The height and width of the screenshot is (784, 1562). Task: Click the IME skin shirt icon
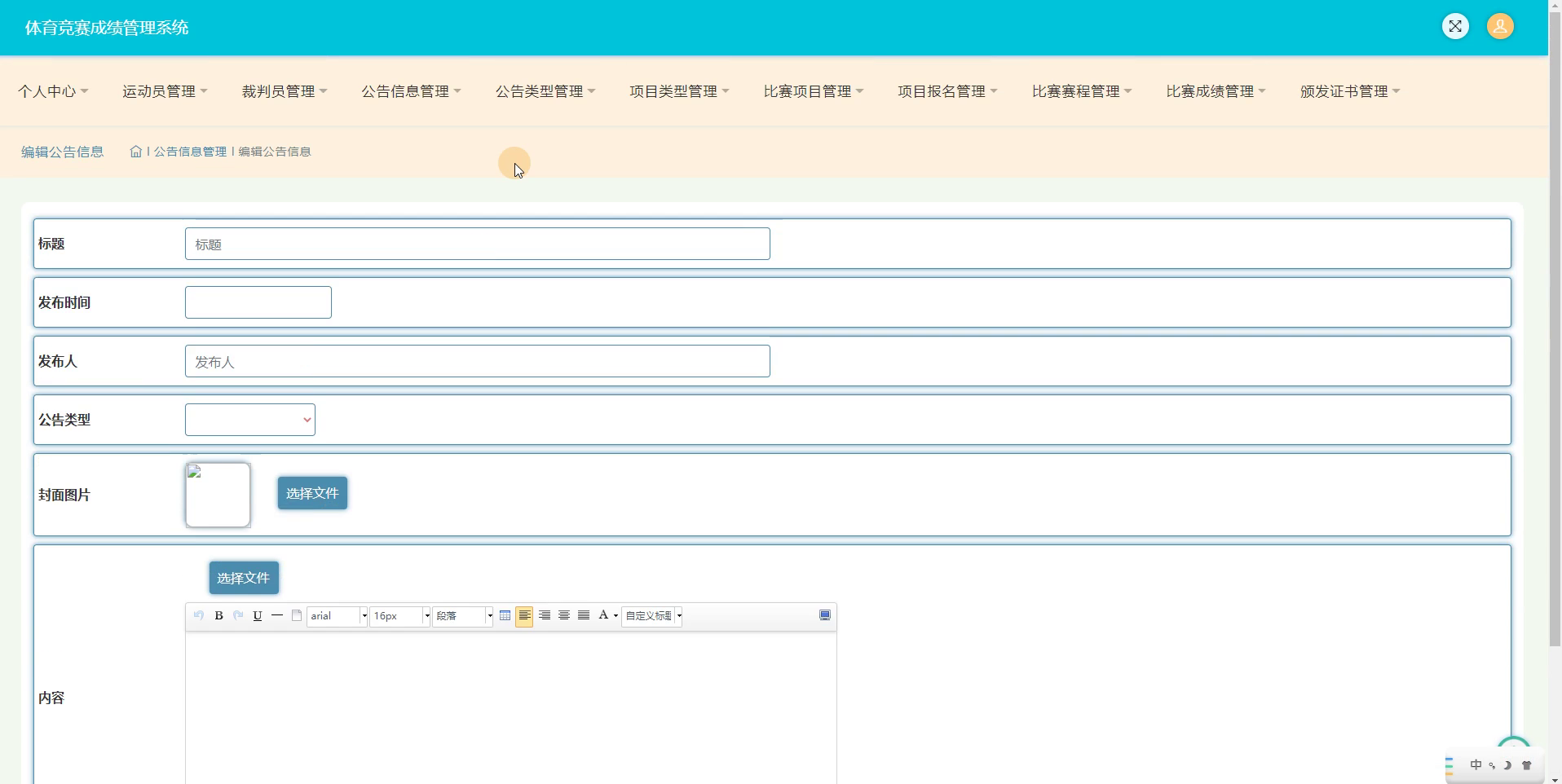(x=1527, y=765)
